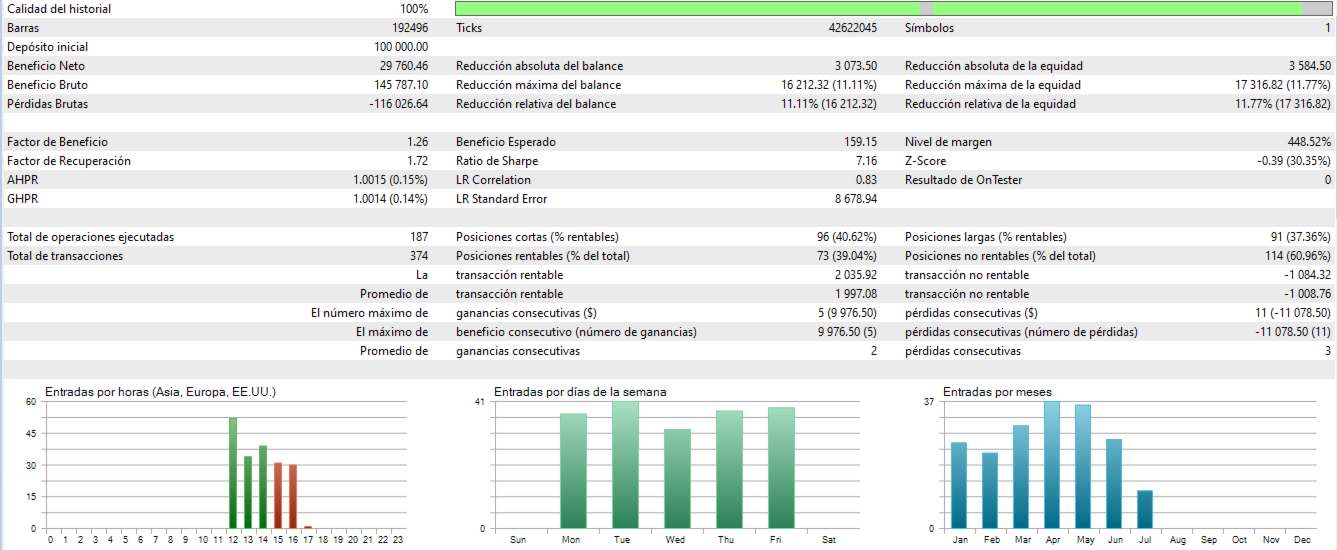Select the Sharpe ratio value 7.16
This screenshot has width=1337, height=550.
(867, 161)
